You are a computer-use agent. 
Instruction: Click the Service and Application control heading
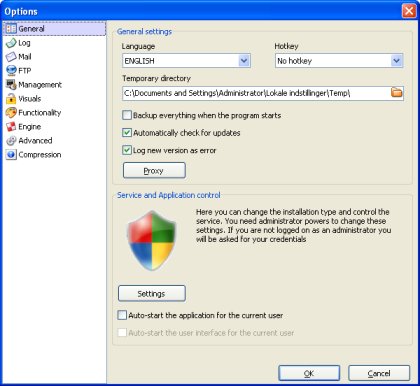pyautogui.click(x=169, y=195)
